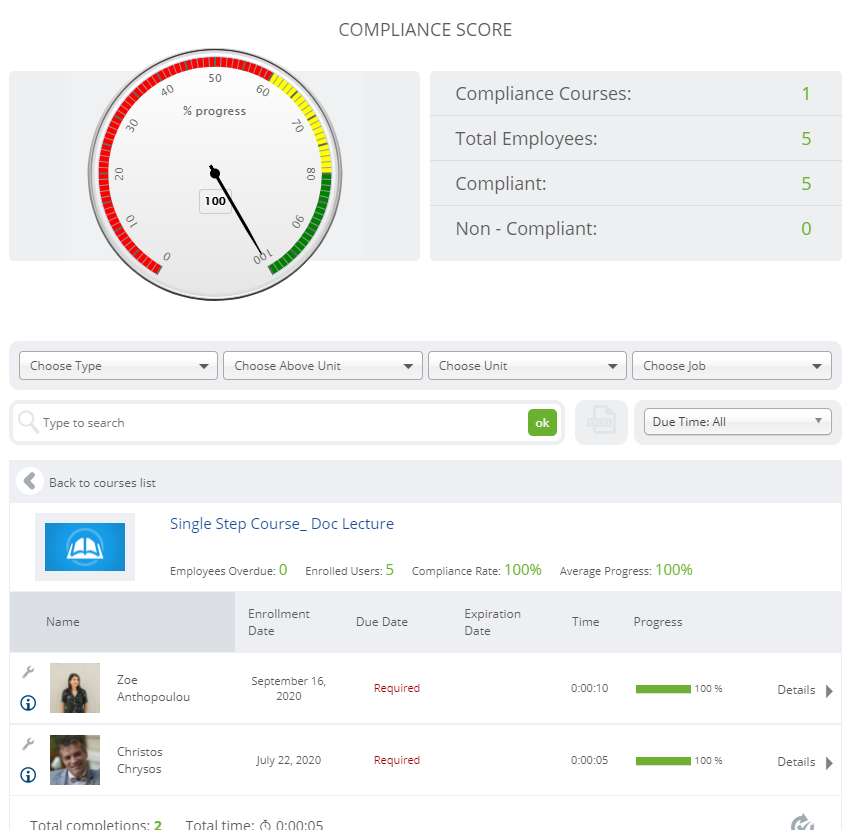Click the blue book course icon

pos(85,547)
